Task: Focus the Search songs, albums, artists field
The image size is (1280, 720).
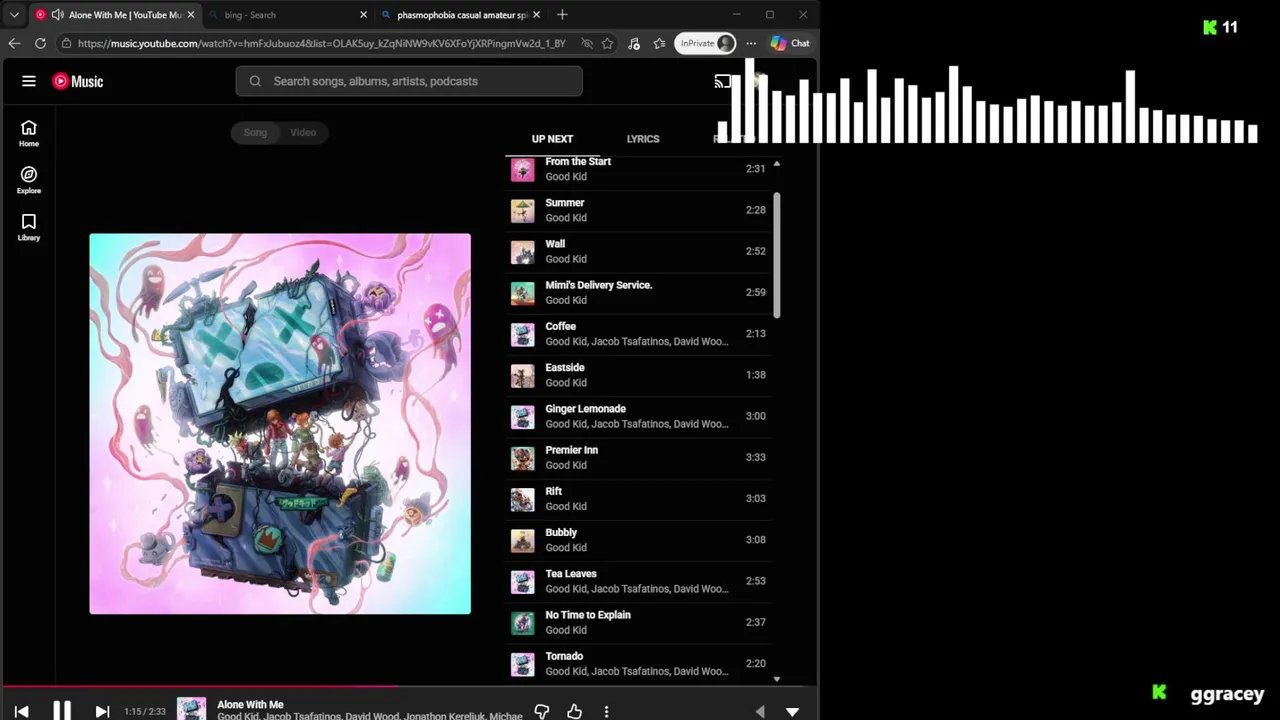Action: 409,81
